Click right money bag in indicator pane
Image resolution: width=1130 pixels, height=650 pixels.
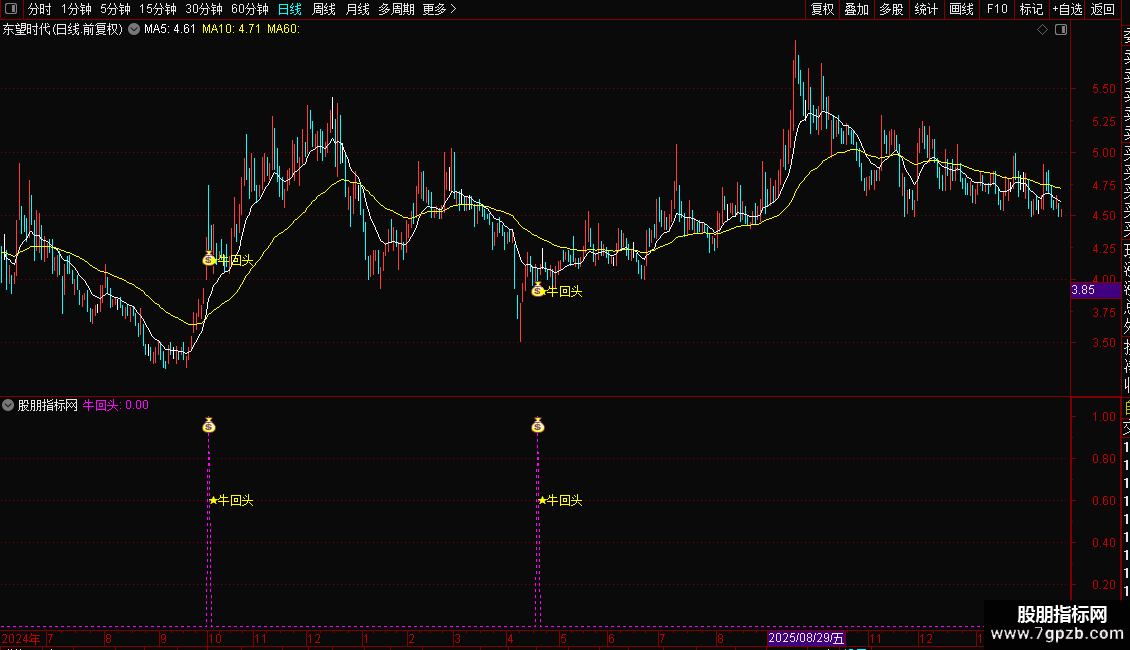tap(538, 425)
